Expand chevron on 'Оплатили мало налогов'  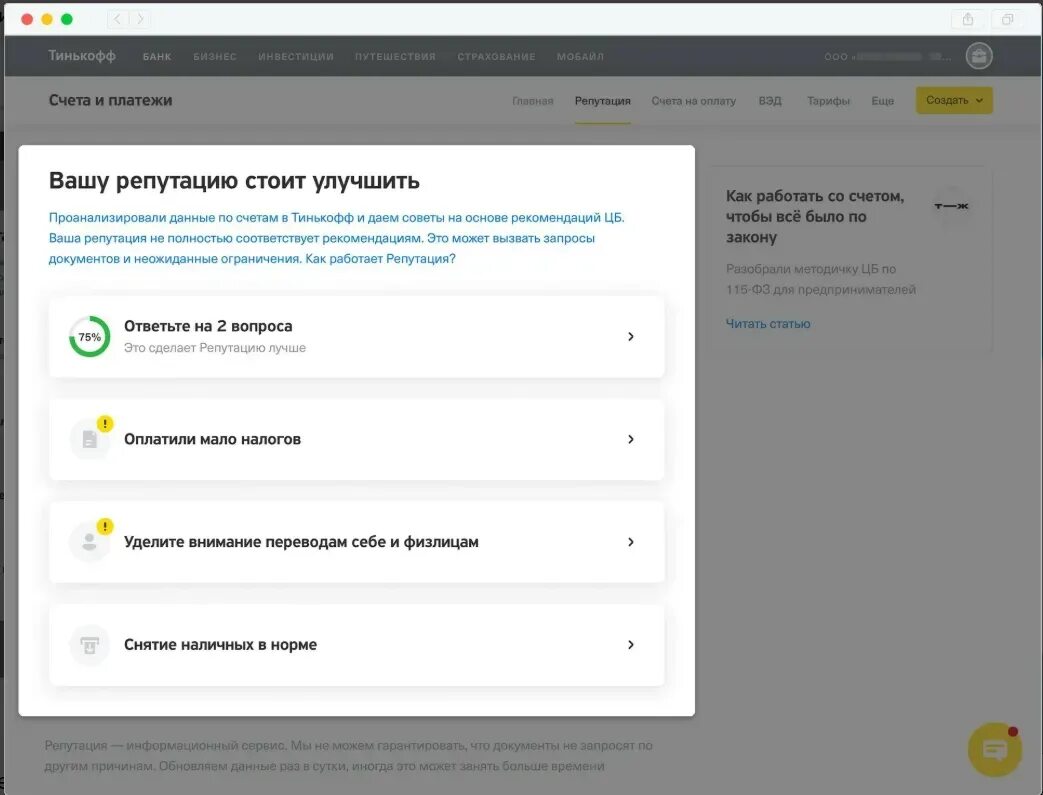point(631,439)
